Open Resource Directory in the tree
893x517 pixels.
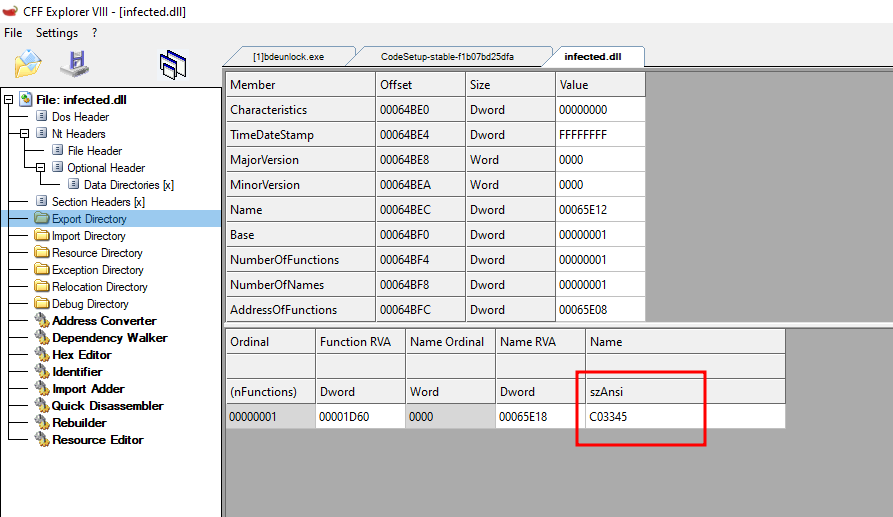97,253
